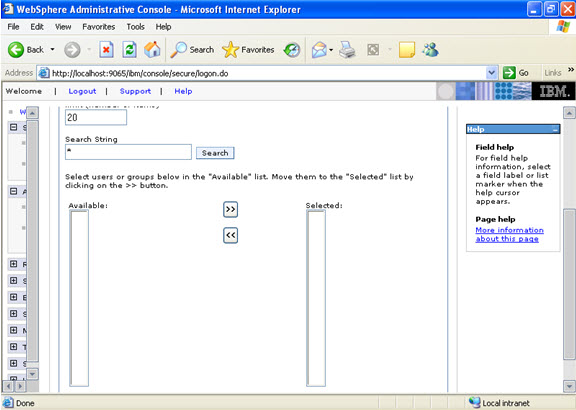
Task: Click the Done status page icon
Action: (x=8, y=403)
